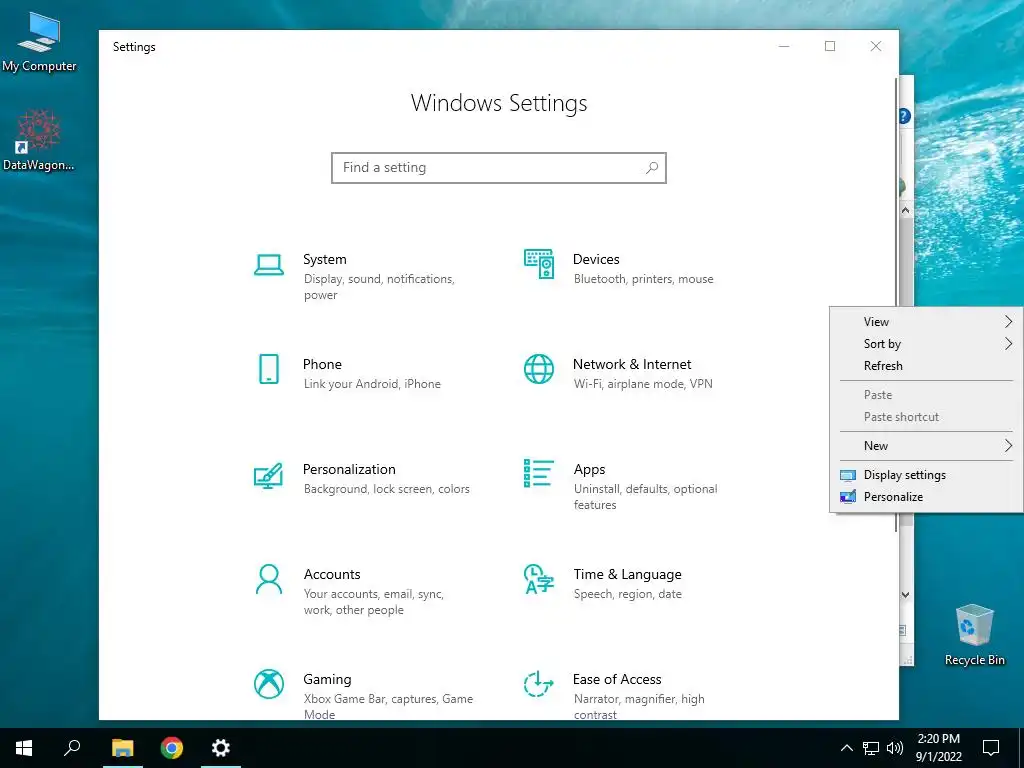Click the search magnifier in Find a setting

tap(652, 168)
